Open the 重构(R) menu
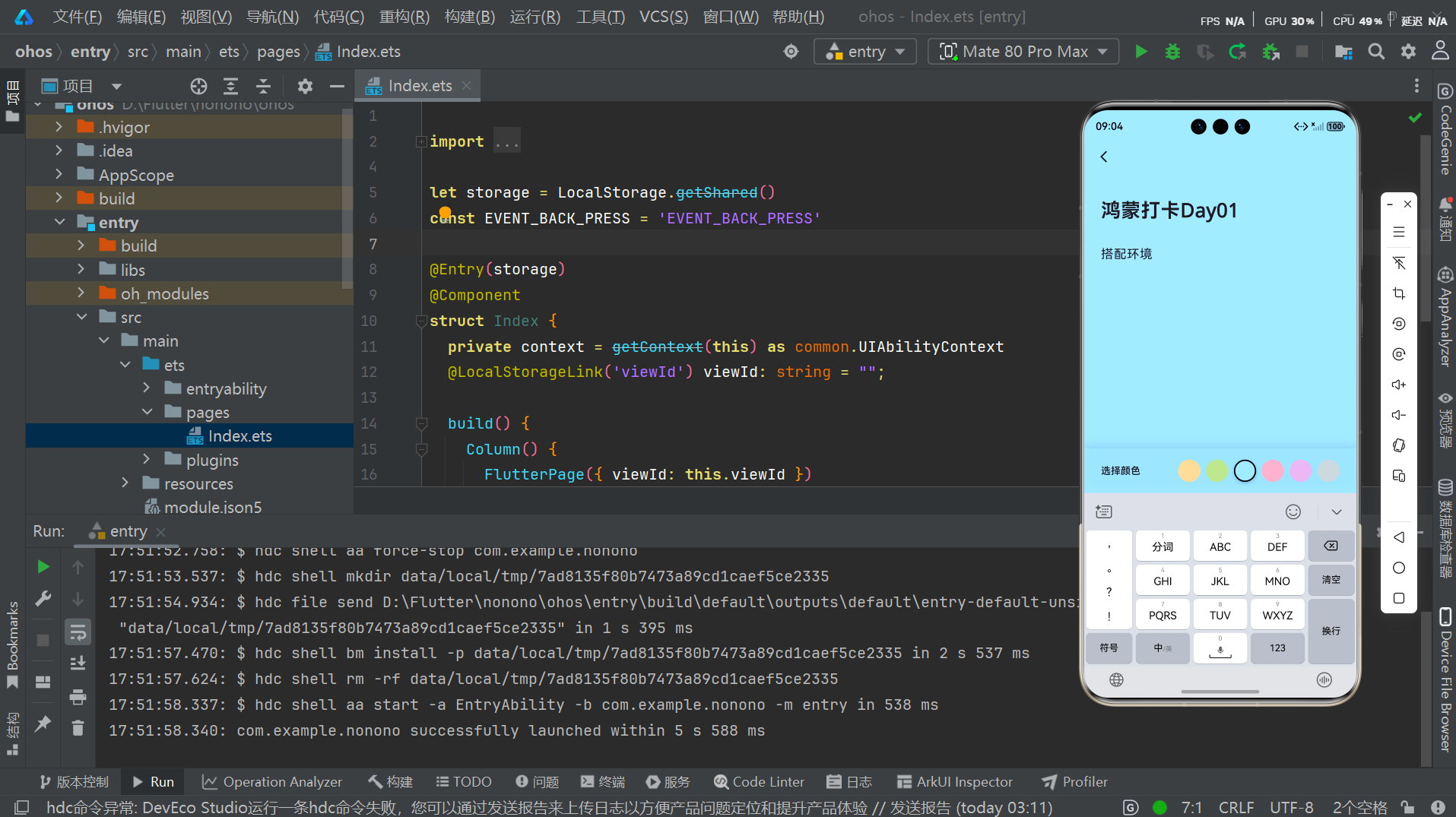The image size is (1456, 817). tap(404, 17)
